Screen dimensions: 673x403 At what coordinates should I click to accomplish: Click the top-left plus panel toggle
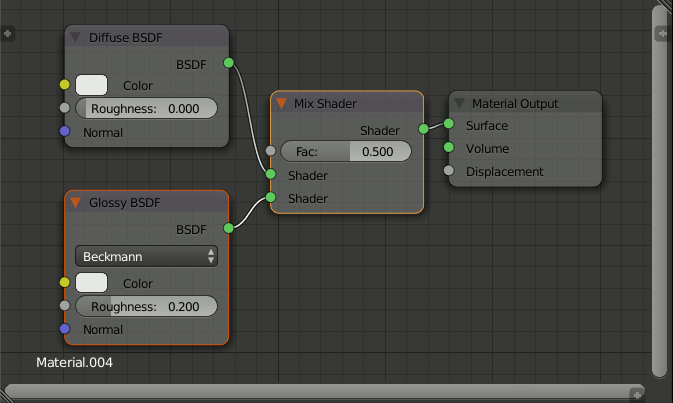[x=8, y=33]
